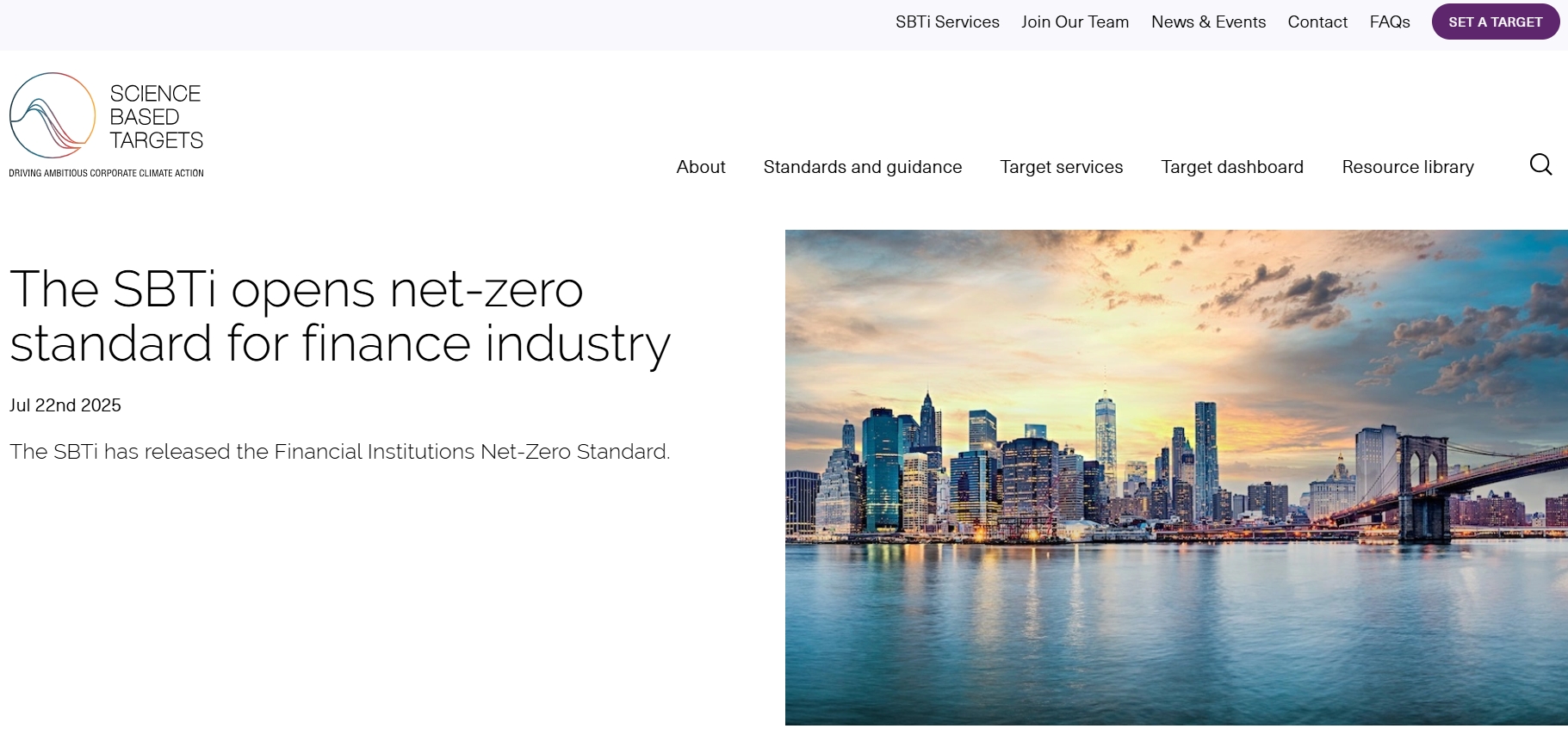This screenshot has width=1568, height=741.
Task: Click the magnifying glass search icon
Action: point(1540,164)
